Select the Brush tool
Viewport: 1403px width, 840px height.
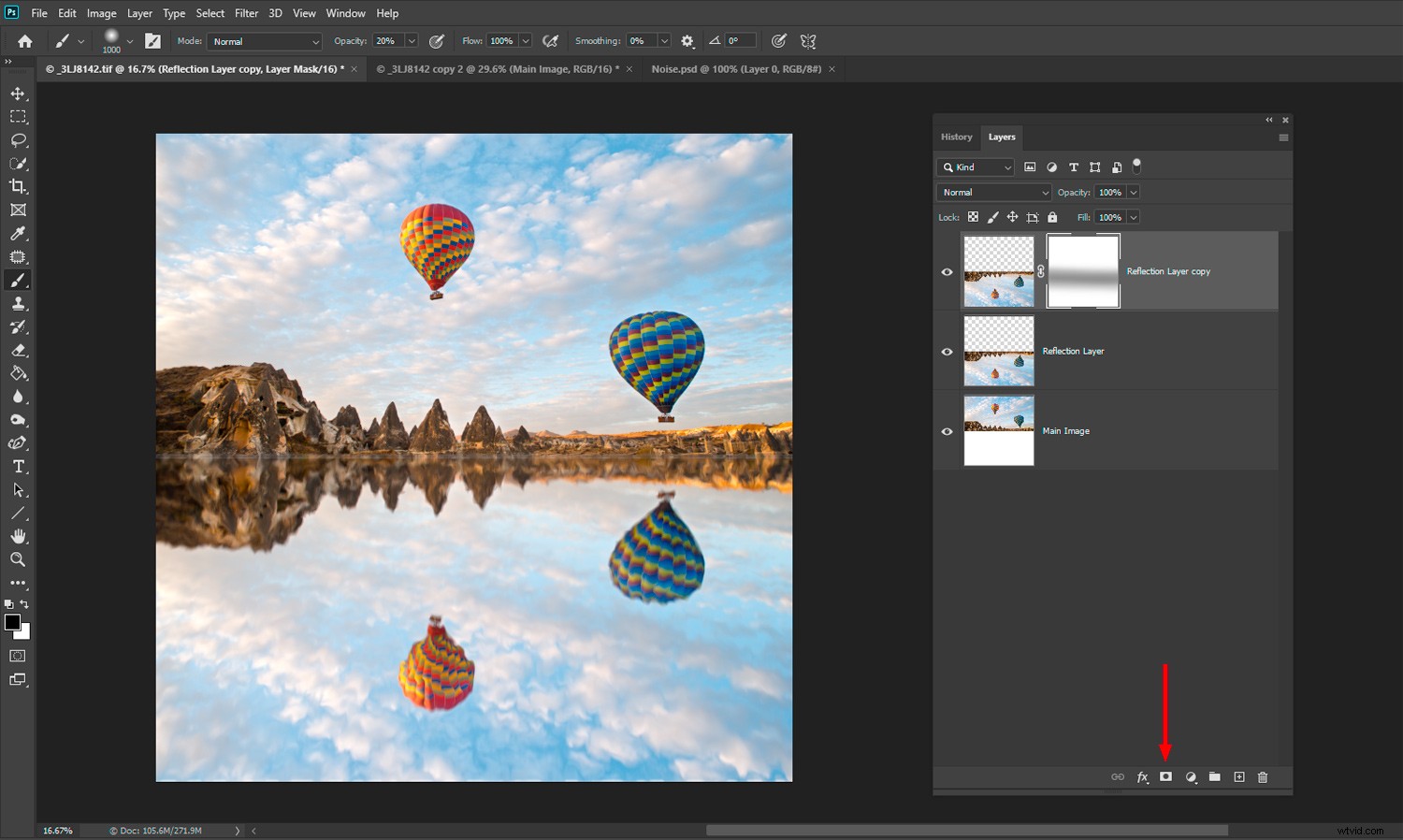(17, 280)
